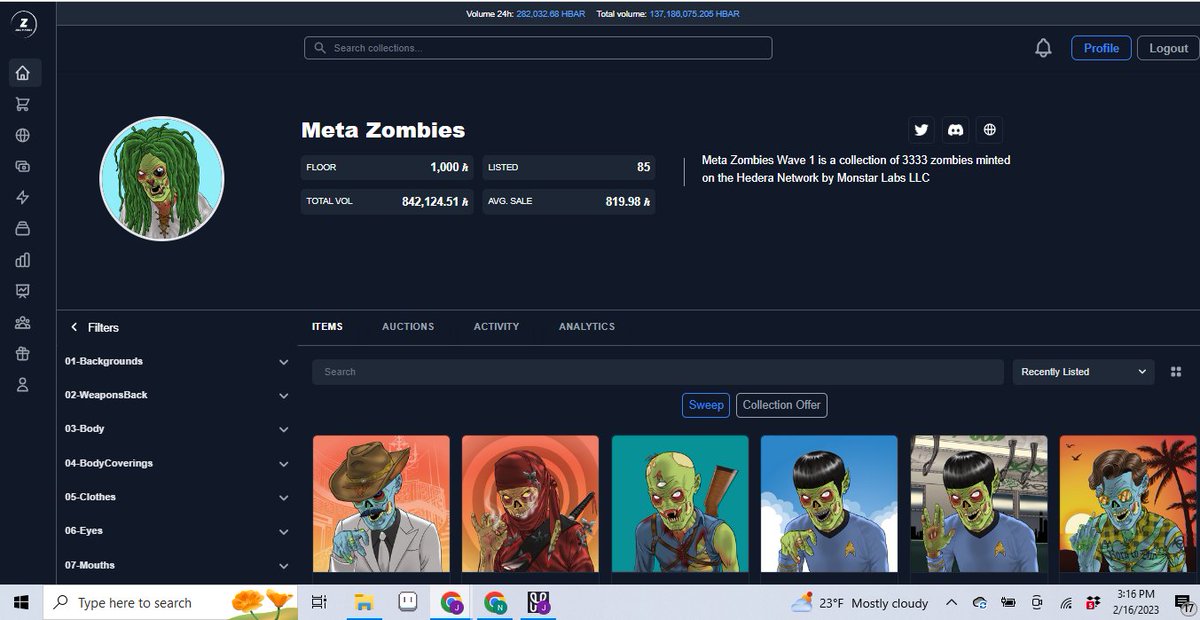The width and height of the screenshot is (1200, 620).
Task: Open your Profile page
Action: tap(1101, 47)
